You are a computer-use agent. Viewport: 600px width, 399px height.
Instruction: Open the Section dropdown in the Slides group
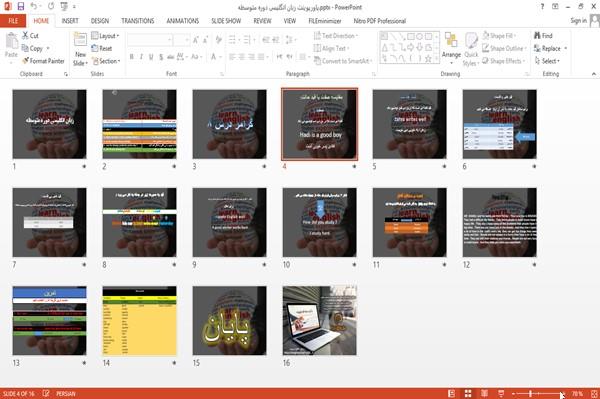click(106, 61)
